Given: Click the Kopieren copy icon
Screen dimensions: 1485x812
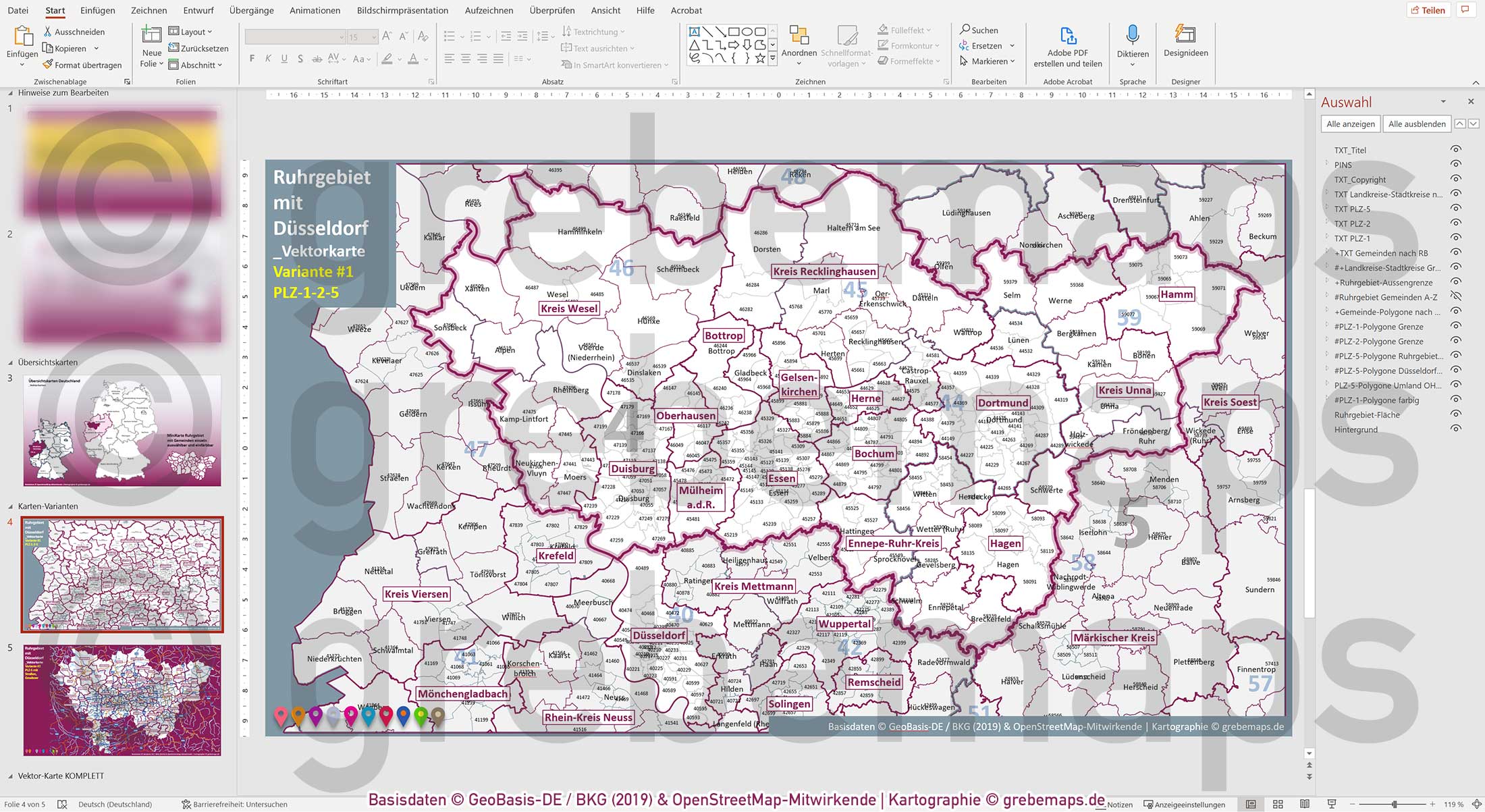Looking at the screenshot, I should tap(48, 48).
